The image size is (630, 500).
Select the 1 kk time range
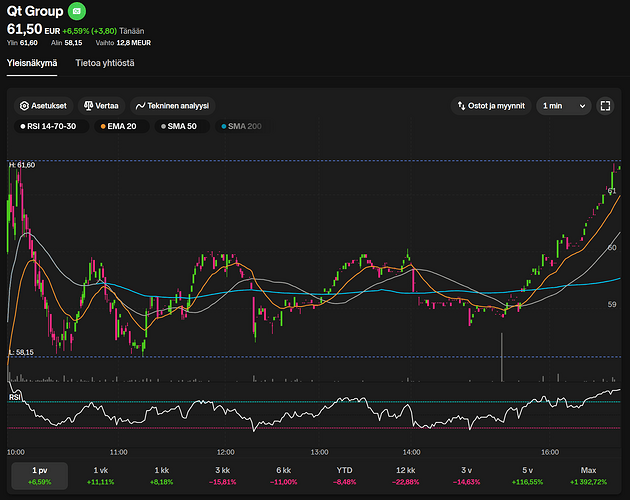pyautogui.click(x=162, y=476)
